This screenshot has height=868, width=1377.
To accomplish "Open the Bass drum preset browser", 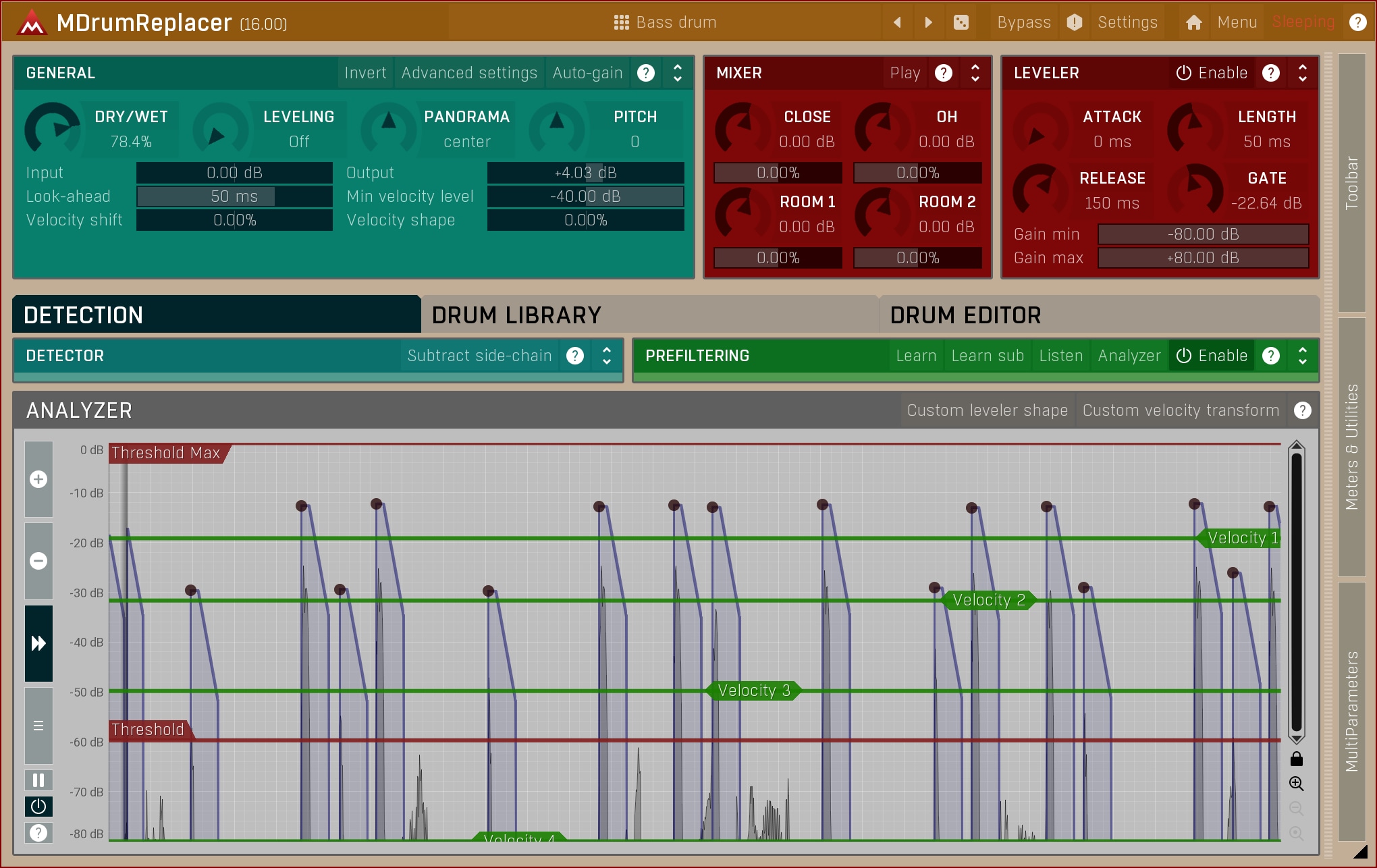I will pos(665,22).
